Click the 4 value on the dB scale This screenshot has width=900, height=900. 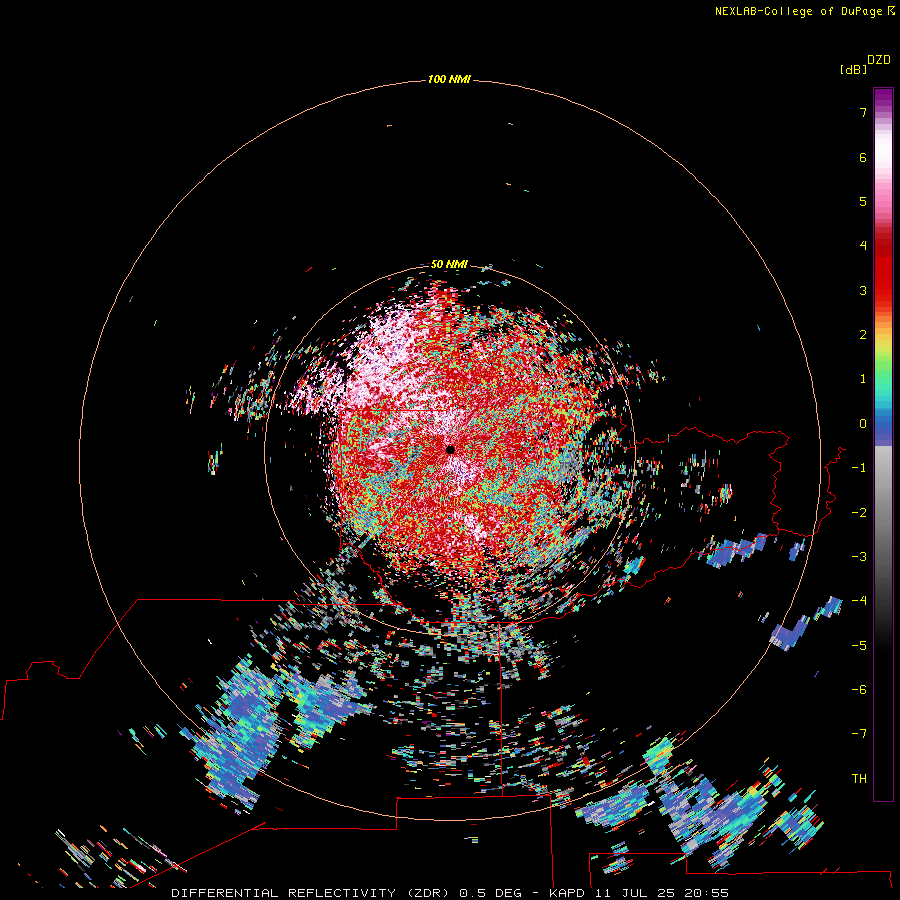coord(863,246)
